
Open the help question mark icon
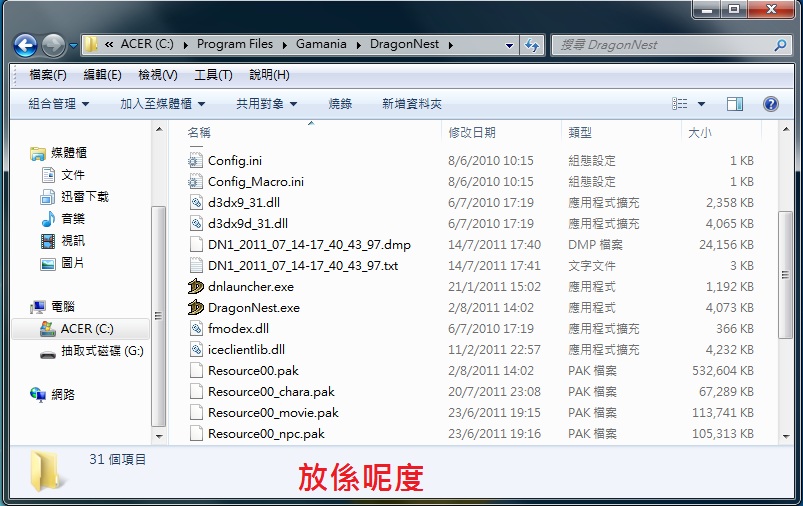770,104
